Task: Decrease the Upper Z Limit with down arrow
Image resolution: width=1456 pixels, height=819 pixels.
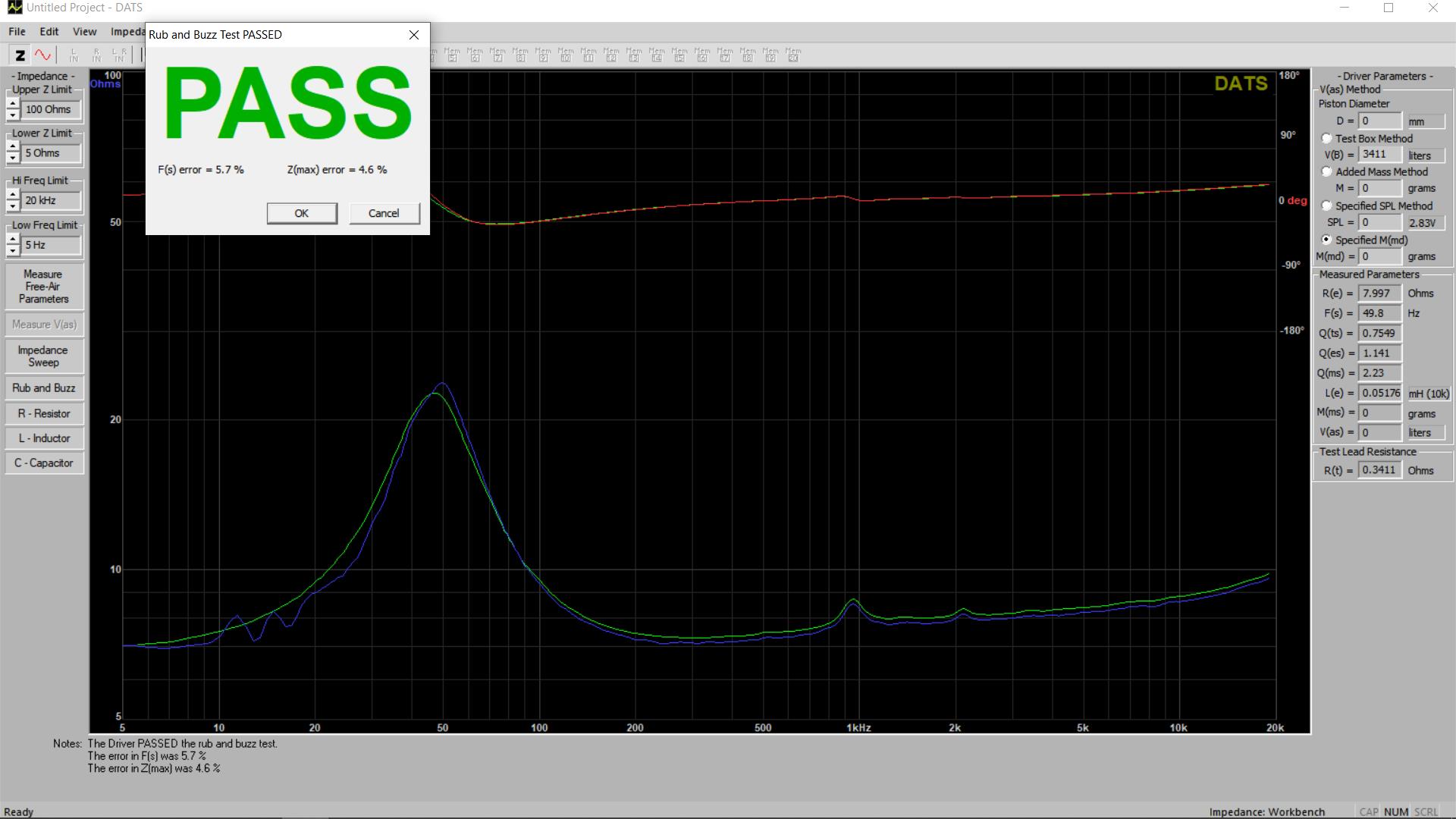Action: click(x=13, y=115)
